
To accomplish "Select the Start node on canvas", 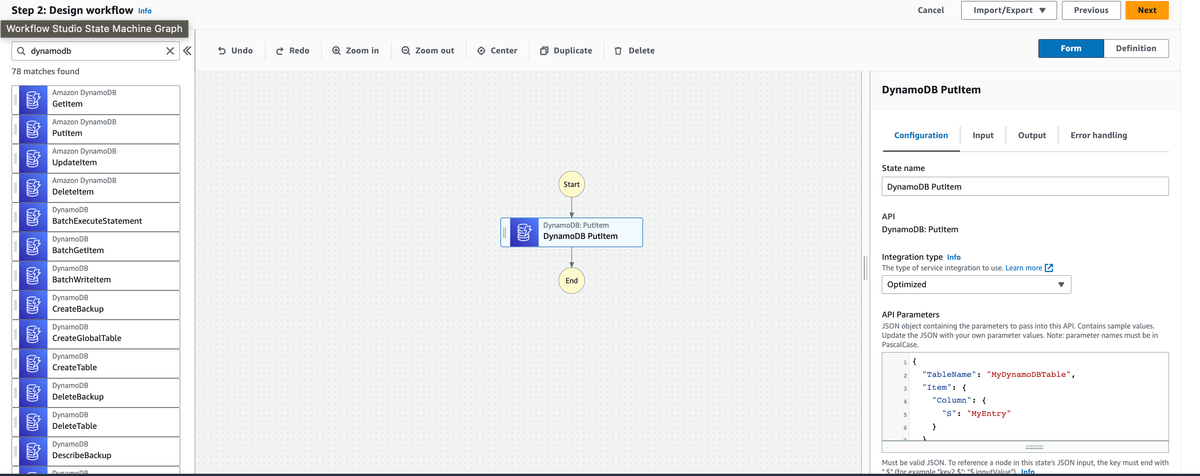I will (571, 185).
